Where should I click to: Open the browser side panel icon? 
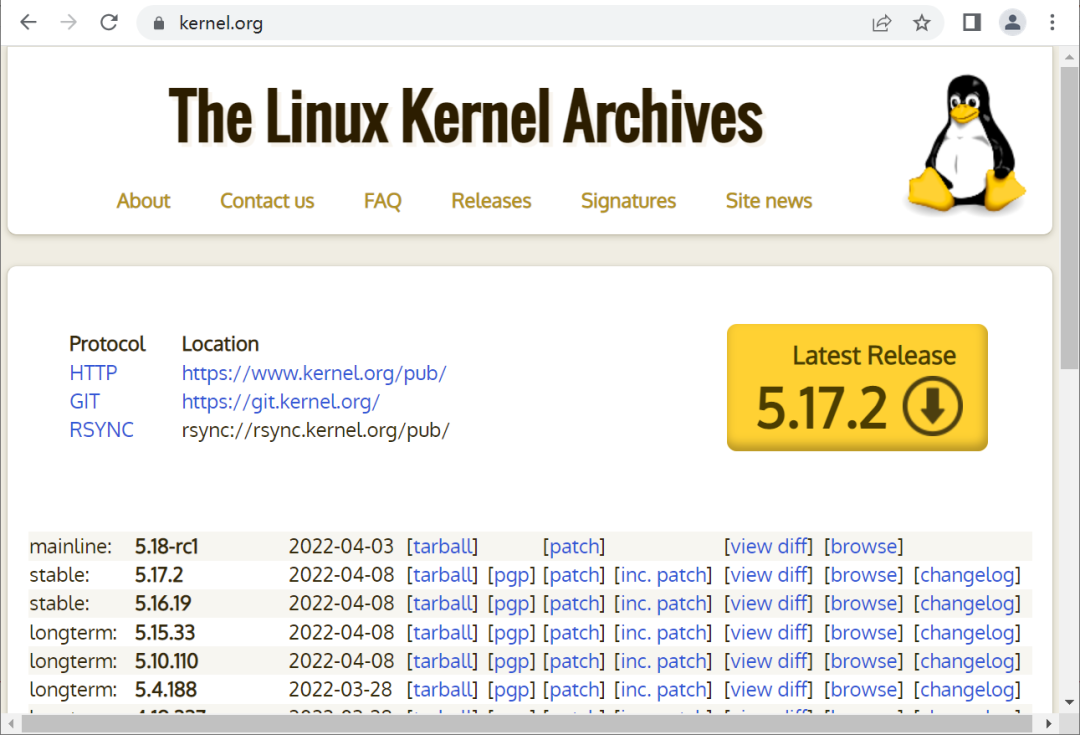(971, 22)
